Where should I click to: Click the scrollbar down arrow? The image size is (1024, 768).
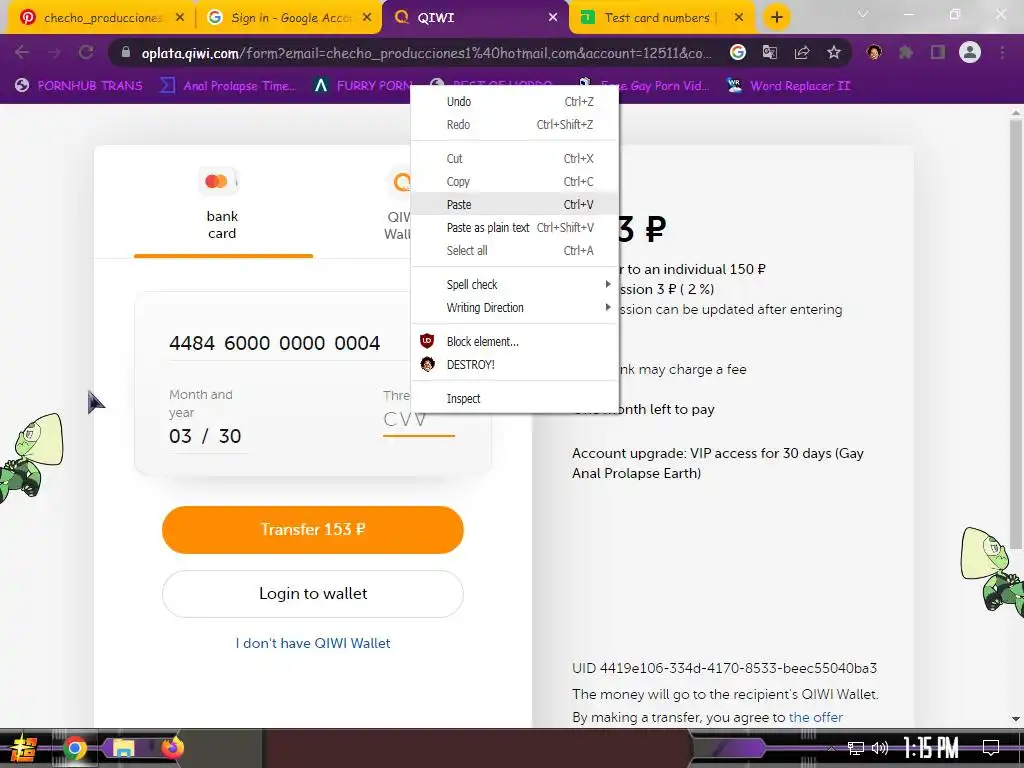[x=1016, y=719]
